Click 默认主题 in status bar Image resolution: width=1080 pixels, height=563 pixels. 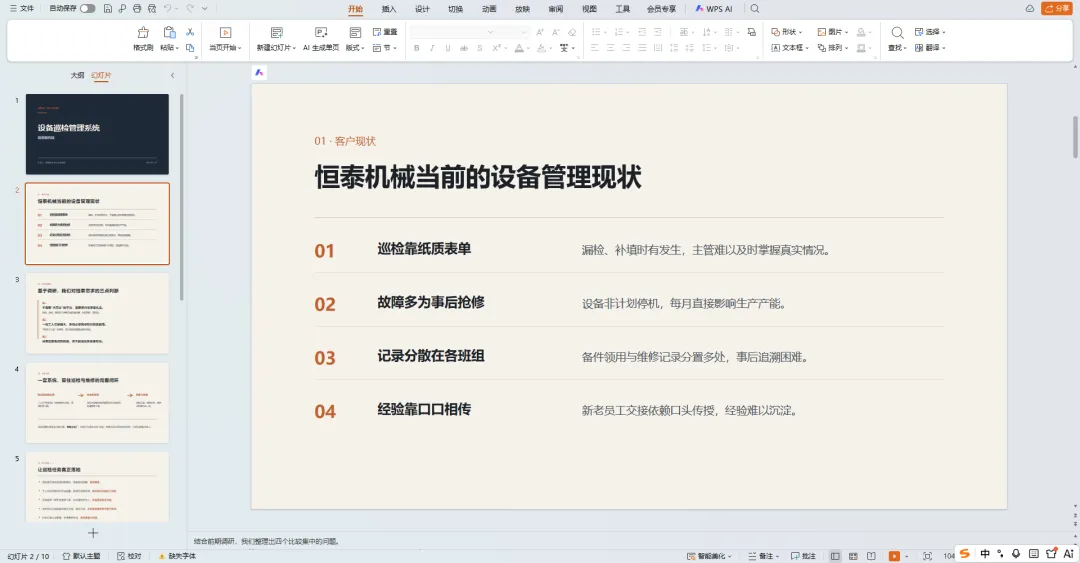(x=81, y=556)
